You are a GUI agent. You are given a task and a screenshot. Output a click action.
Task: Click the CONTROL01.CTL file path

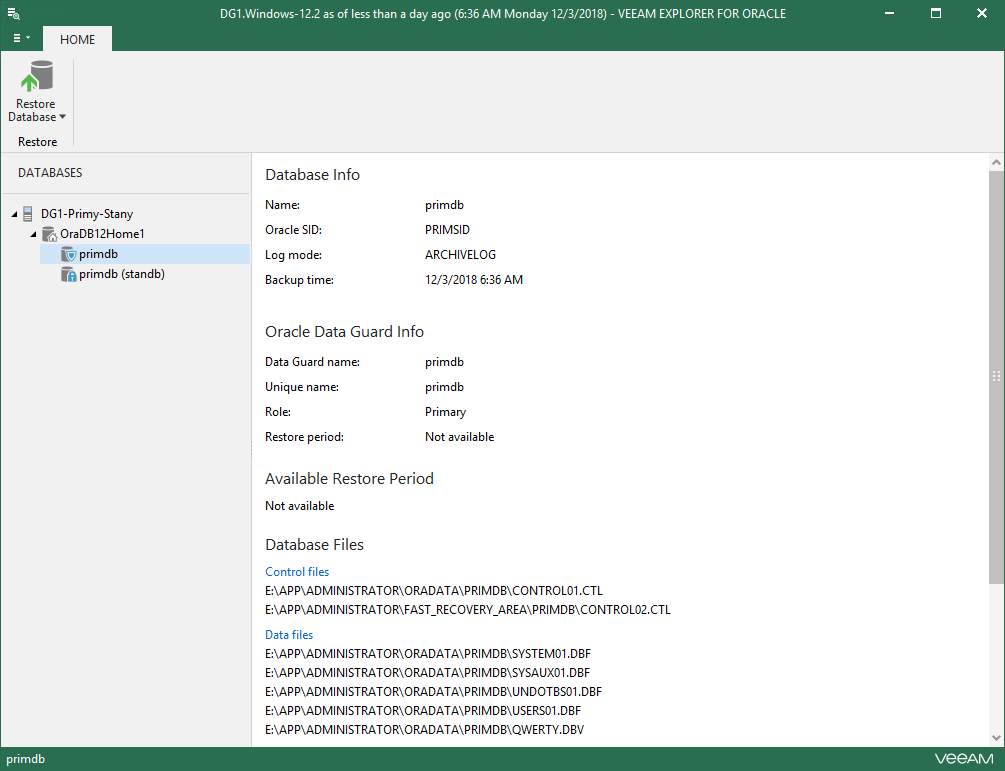[x=434, y=590]
